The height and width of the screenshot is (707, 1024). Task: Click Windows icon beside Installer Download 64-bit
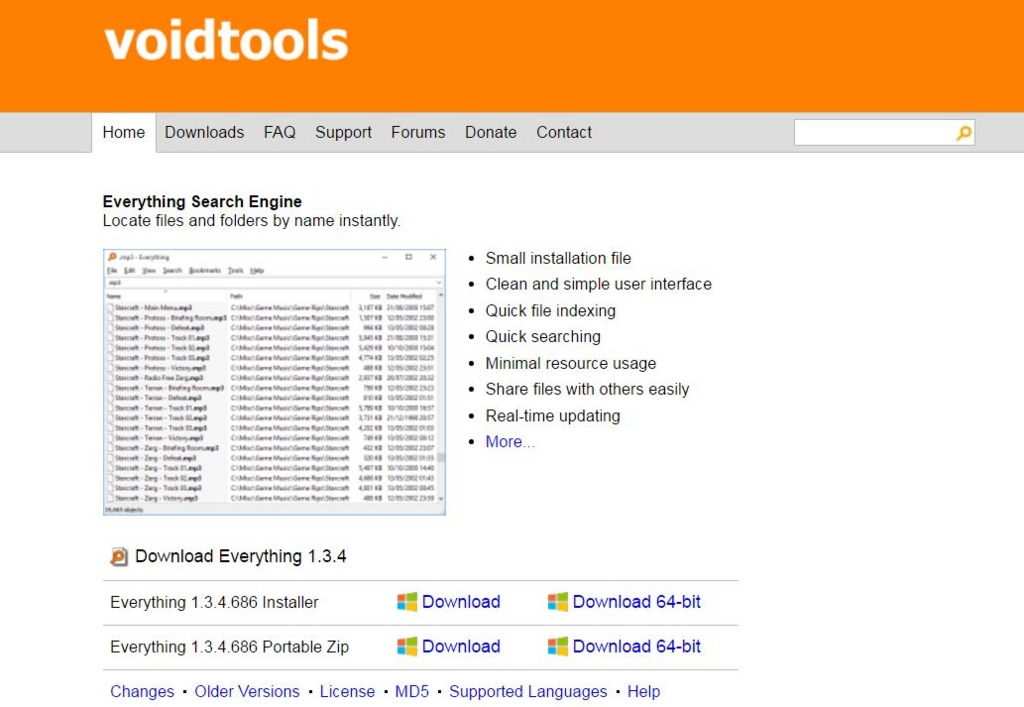click(558, 602)
